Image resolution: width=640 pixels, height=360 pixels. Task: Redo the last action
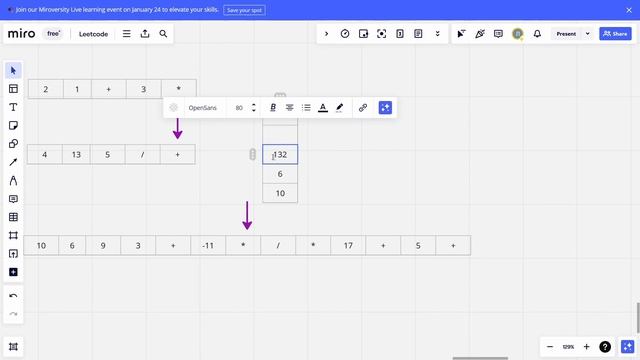pos(13,314)
